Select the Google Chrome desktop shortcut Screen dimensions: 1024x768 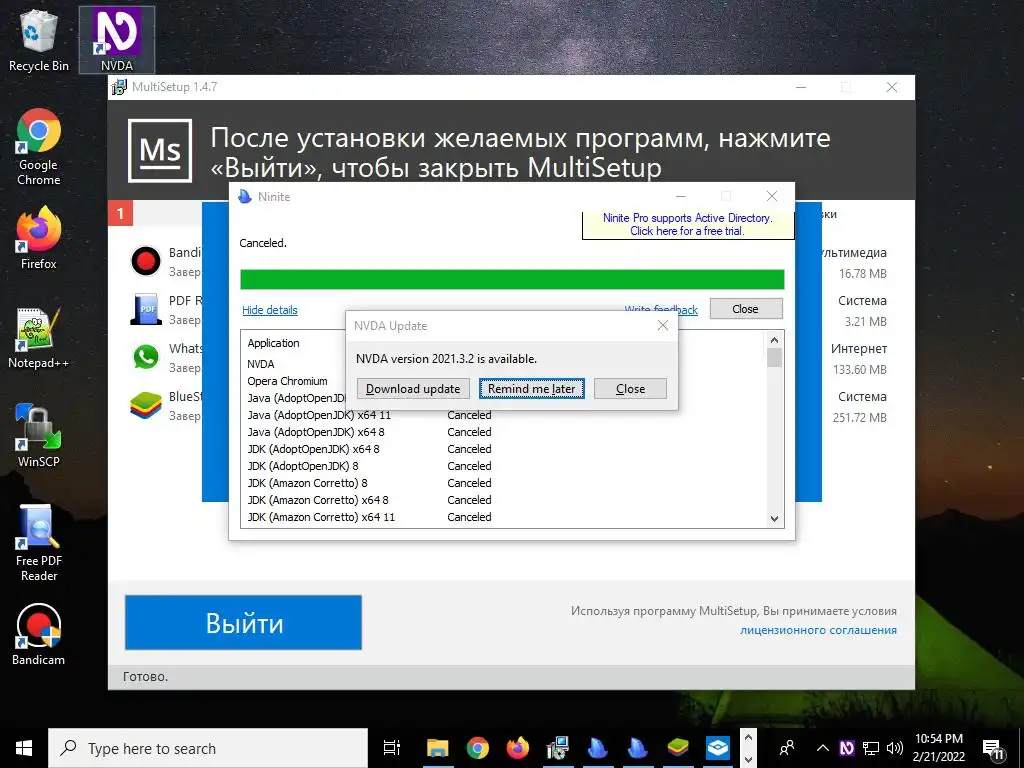pyautogui.click(x=39, y=147)
